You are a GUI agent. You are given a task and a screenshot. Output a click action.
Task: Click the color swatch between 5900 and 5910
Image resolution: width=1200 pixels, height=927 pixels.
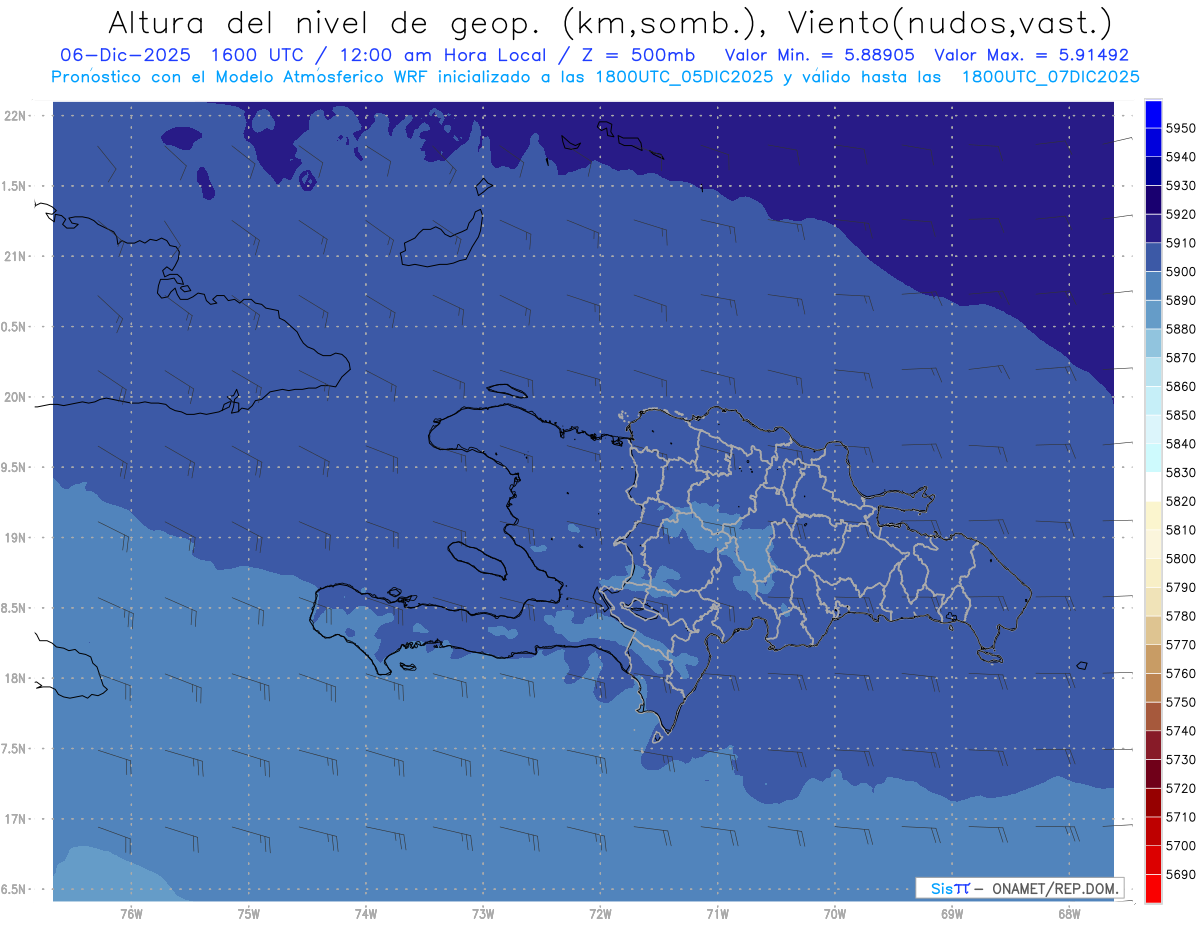click(x=1153, y=257)
